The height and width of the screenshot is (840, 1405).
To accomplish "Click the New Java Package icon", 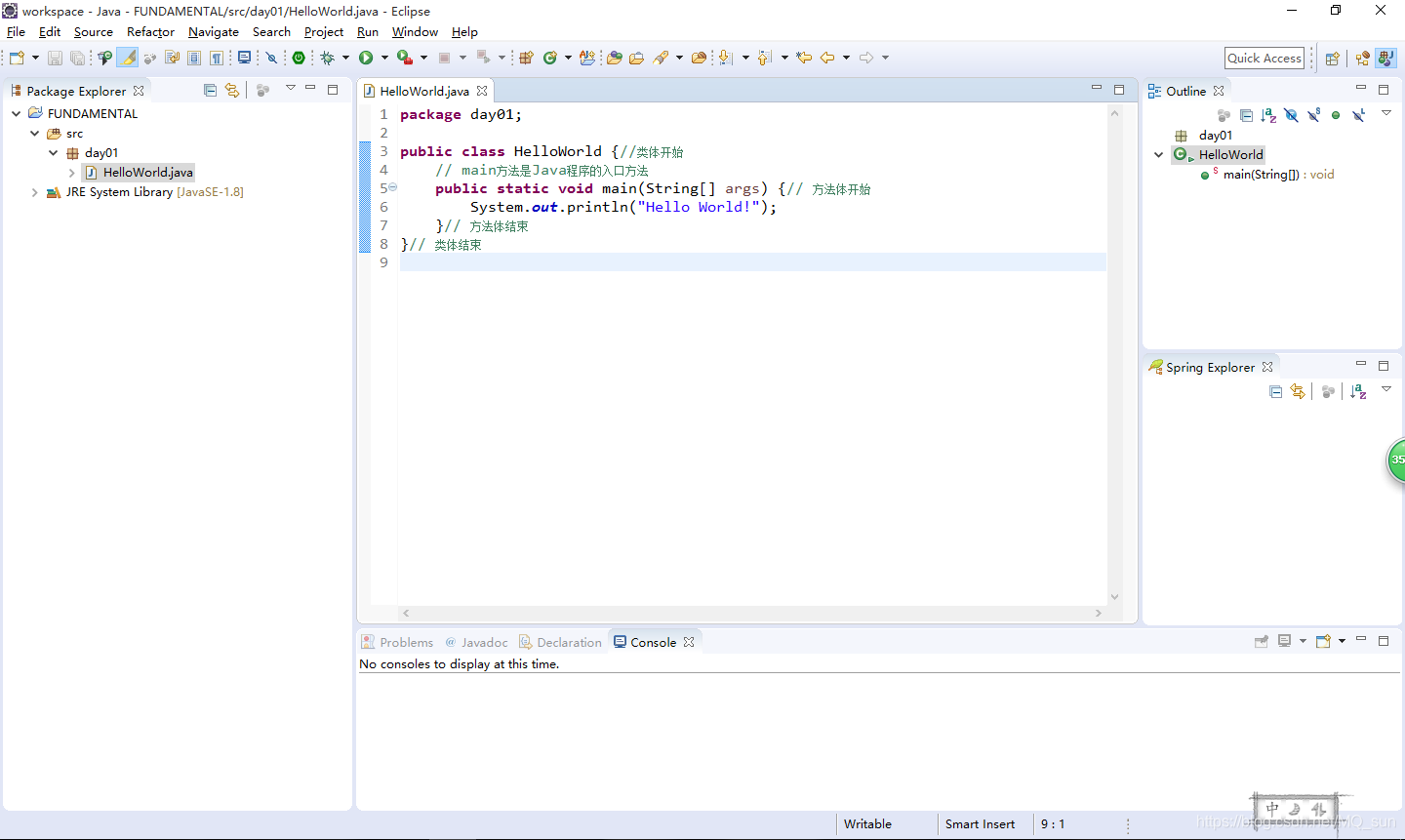I will tap(526, 58).
